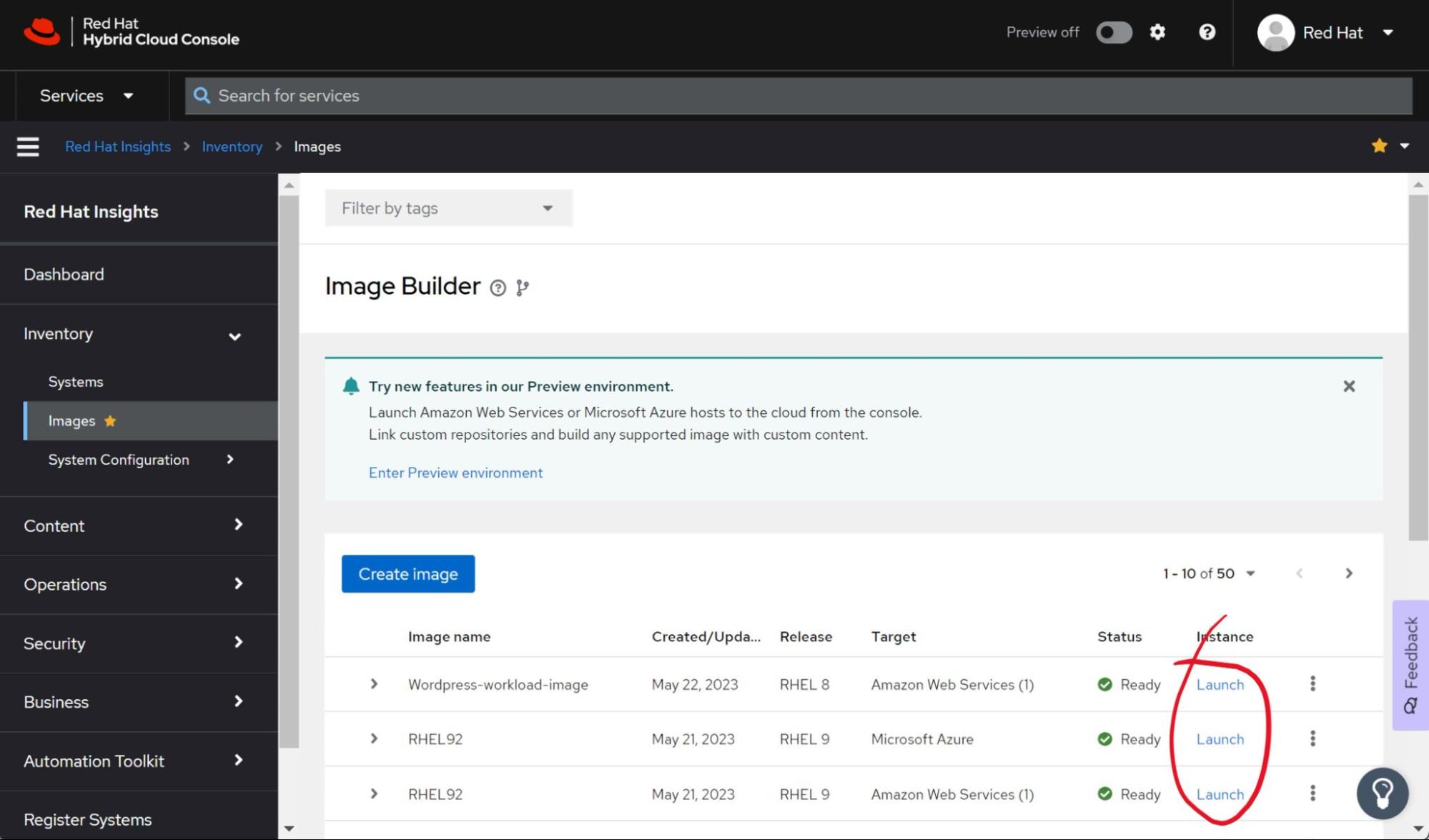Image resolution: width=1429 pixels, height=840 pixels.
Task: Click Enter Preview environment link
Action: click(x=455, y=473)
